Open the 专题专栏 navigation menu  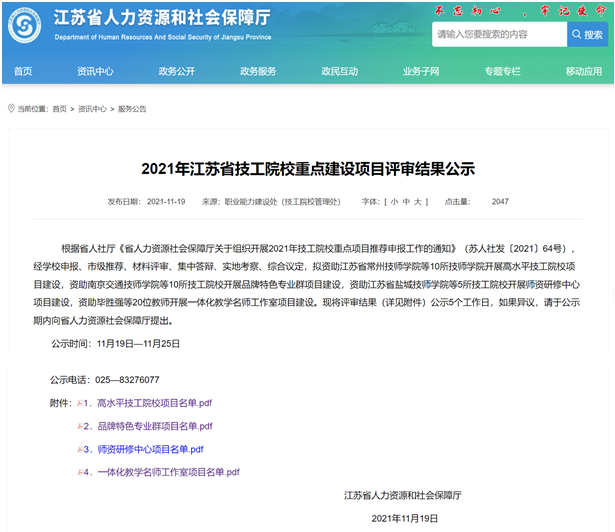pos(502,71)
